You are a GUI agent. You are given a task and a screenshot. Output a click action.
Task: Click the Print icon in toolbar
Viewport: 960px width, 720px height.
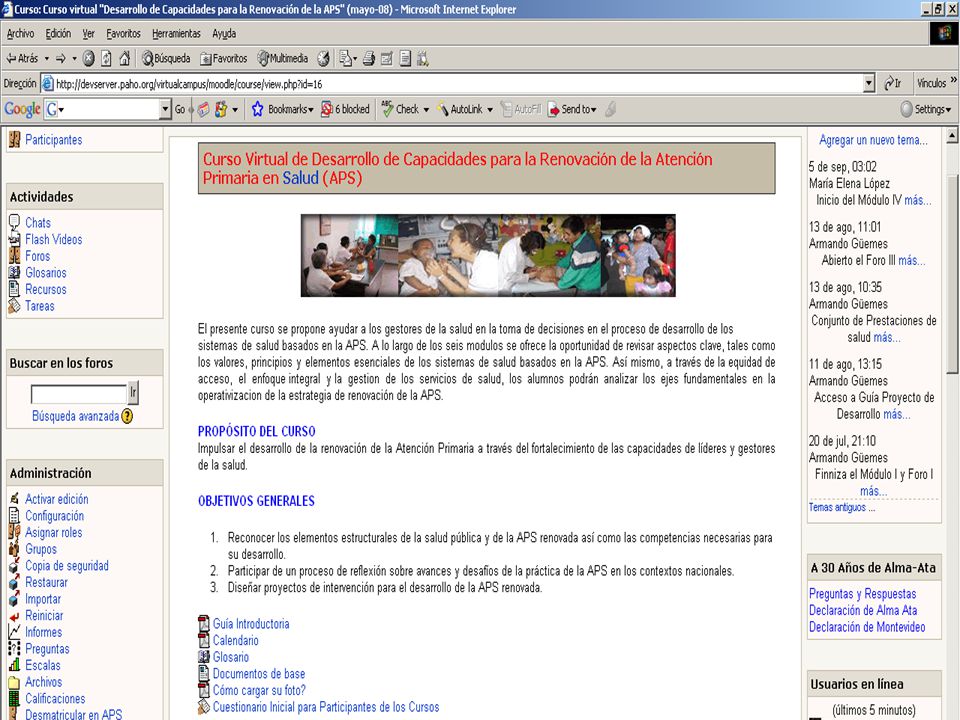[369, 59]
